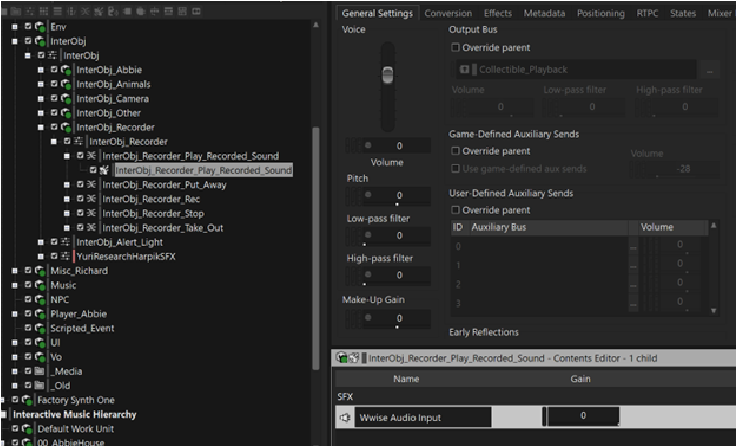The height and width of the screenshot is (446, 736).
Task: Click the work unit icon beside NPC
Action: 40,300
